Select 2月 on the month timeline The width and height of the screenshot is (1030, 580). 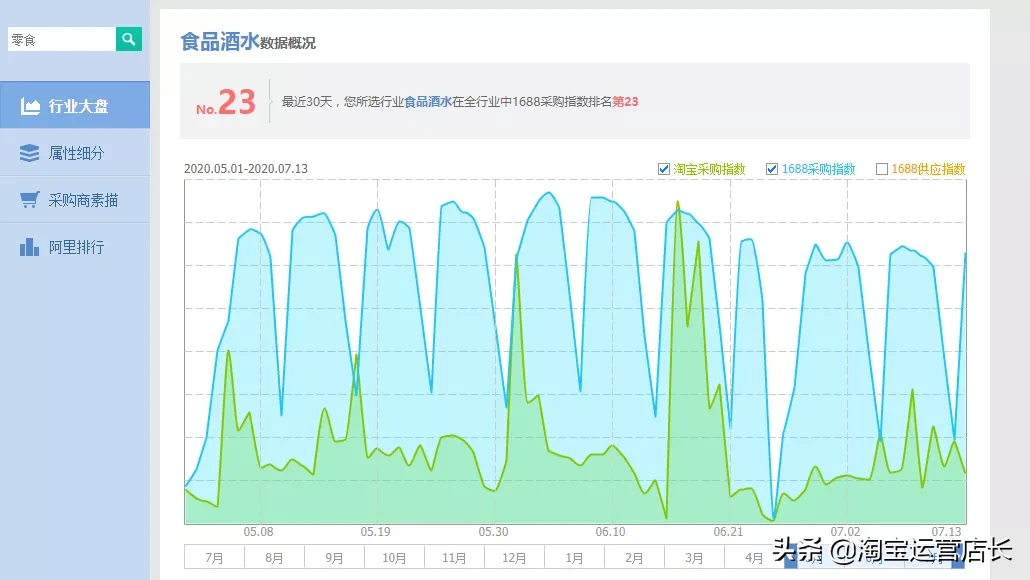click(x=634, y=557)
